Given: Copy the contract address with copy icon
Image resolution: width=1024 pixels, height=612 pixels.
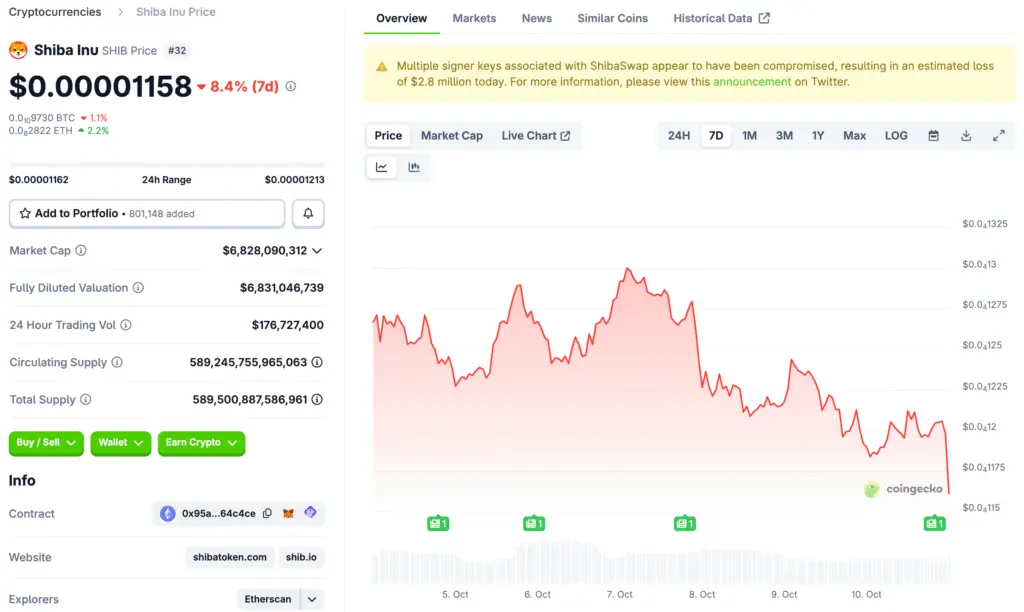Looking at the screenshot, I should click(x=267, y=514).
